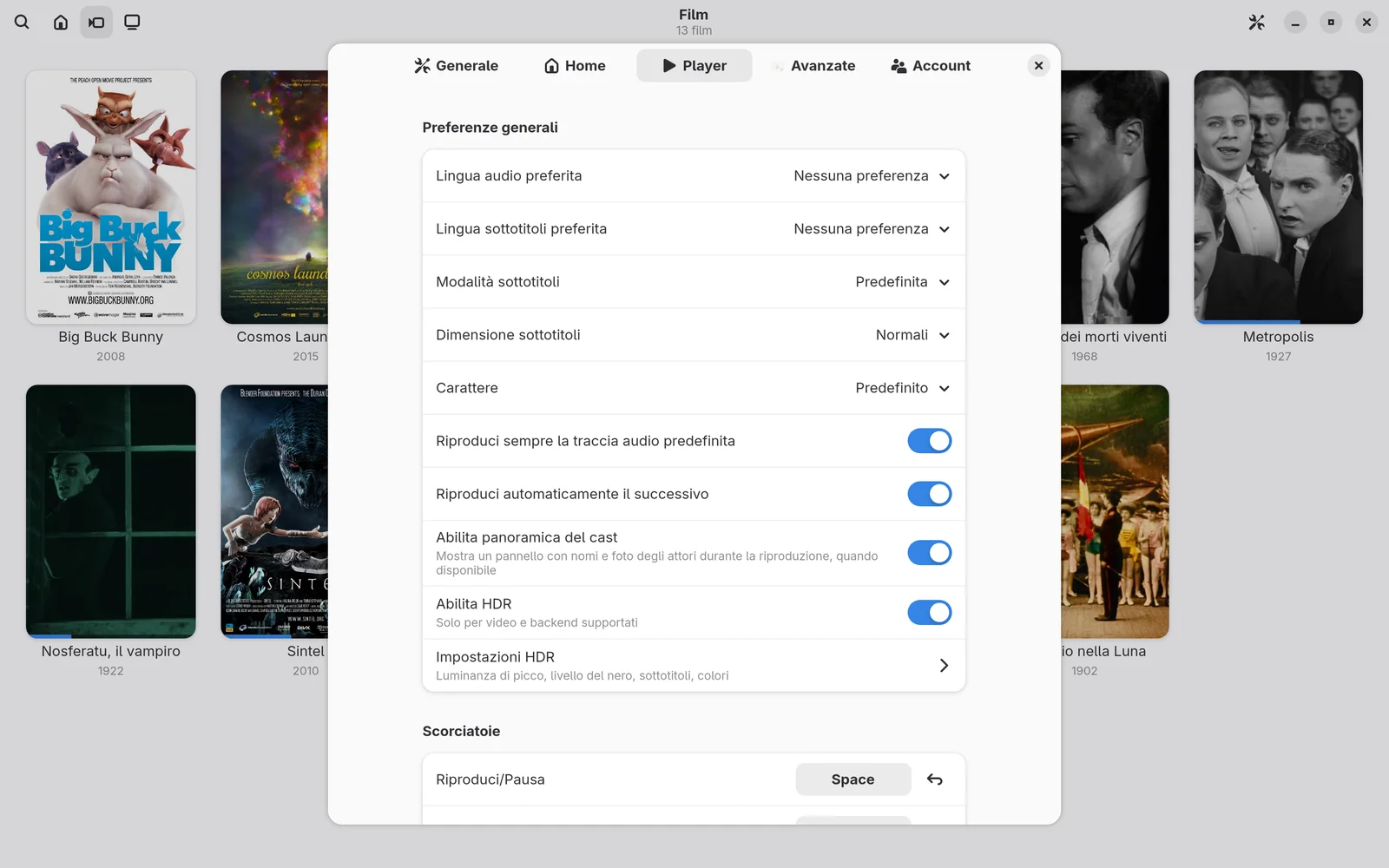
Task: Open the search icon in the header bar
Action: coord(23,23)
